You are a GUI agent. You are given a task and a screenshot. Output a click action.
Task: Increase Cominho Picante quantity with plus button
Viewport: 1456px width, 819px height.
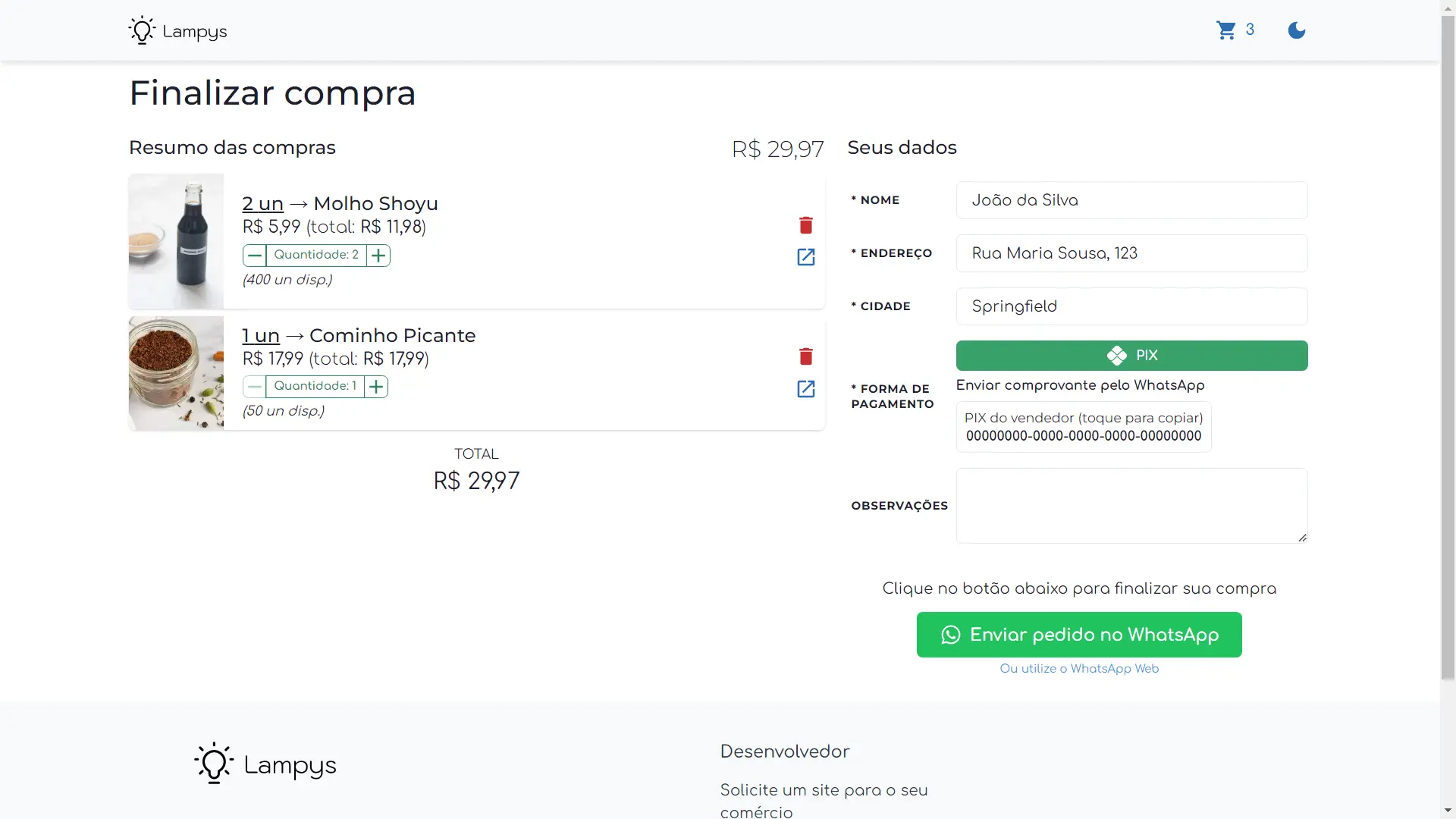coord(376,387)
